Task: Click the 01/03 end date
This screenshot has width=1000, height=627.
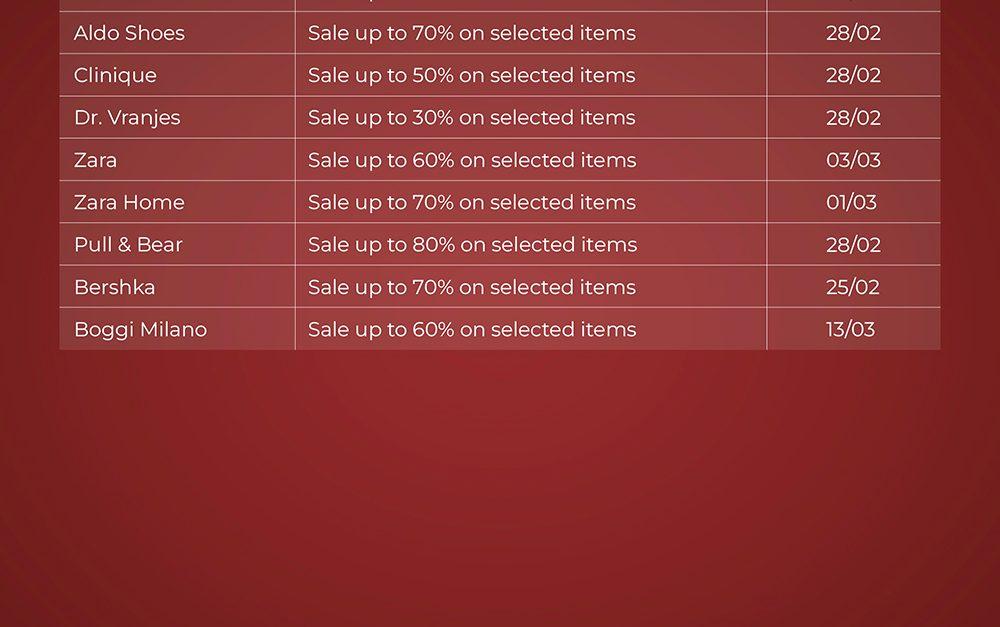Action: point(851,202)
